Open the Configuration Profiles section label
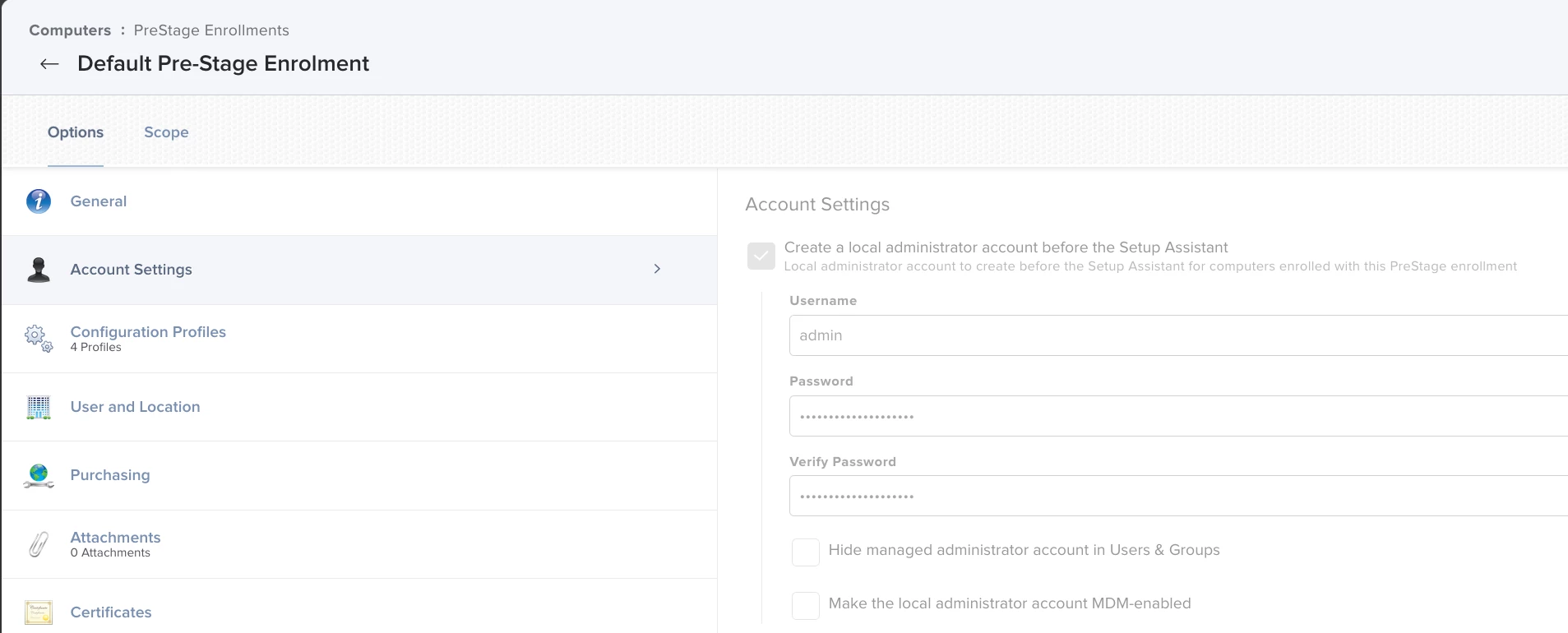1568x633 pixels. (148, 332)
